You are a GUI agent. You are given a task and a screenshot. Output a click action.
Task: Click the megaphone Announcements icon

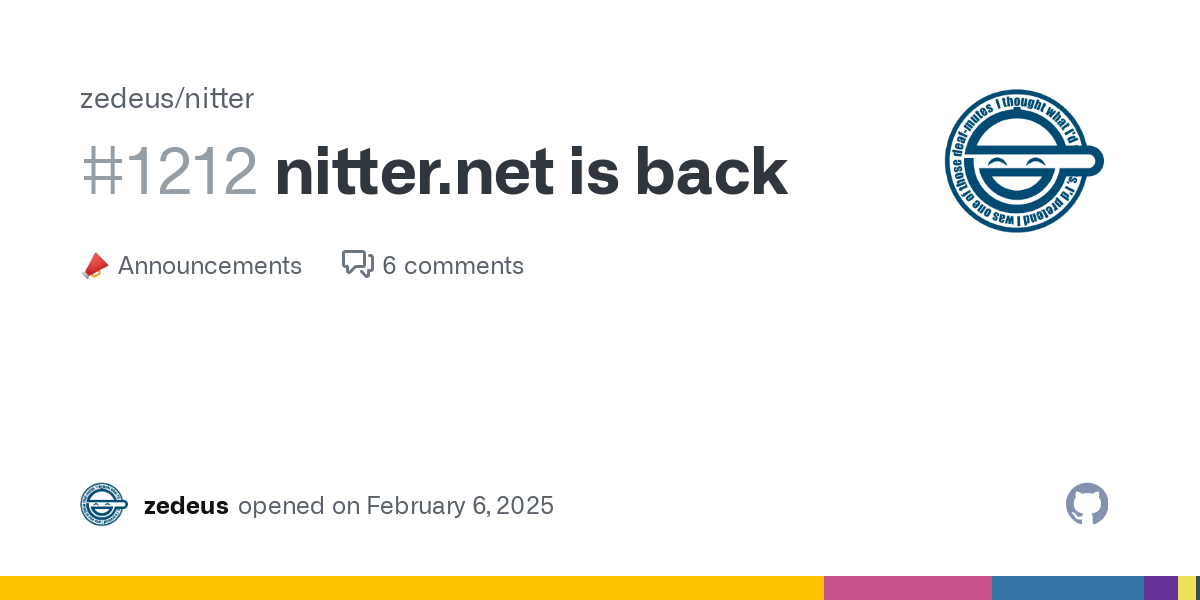tap(95, 266)
